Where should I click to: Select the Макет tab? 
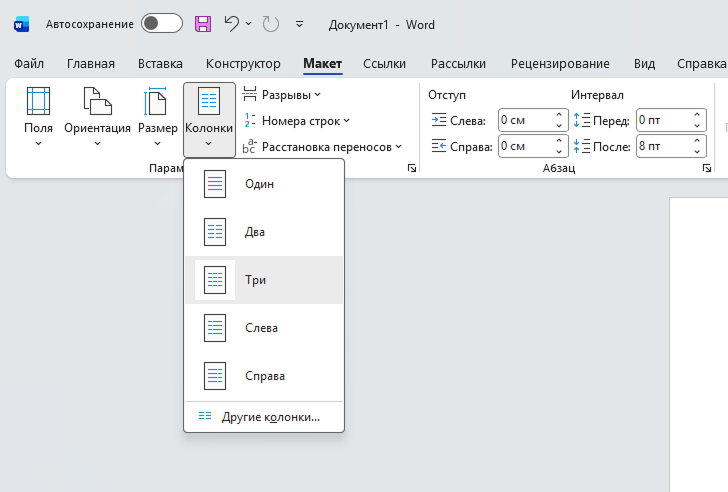pyautogui.click(x=323, y=64)
